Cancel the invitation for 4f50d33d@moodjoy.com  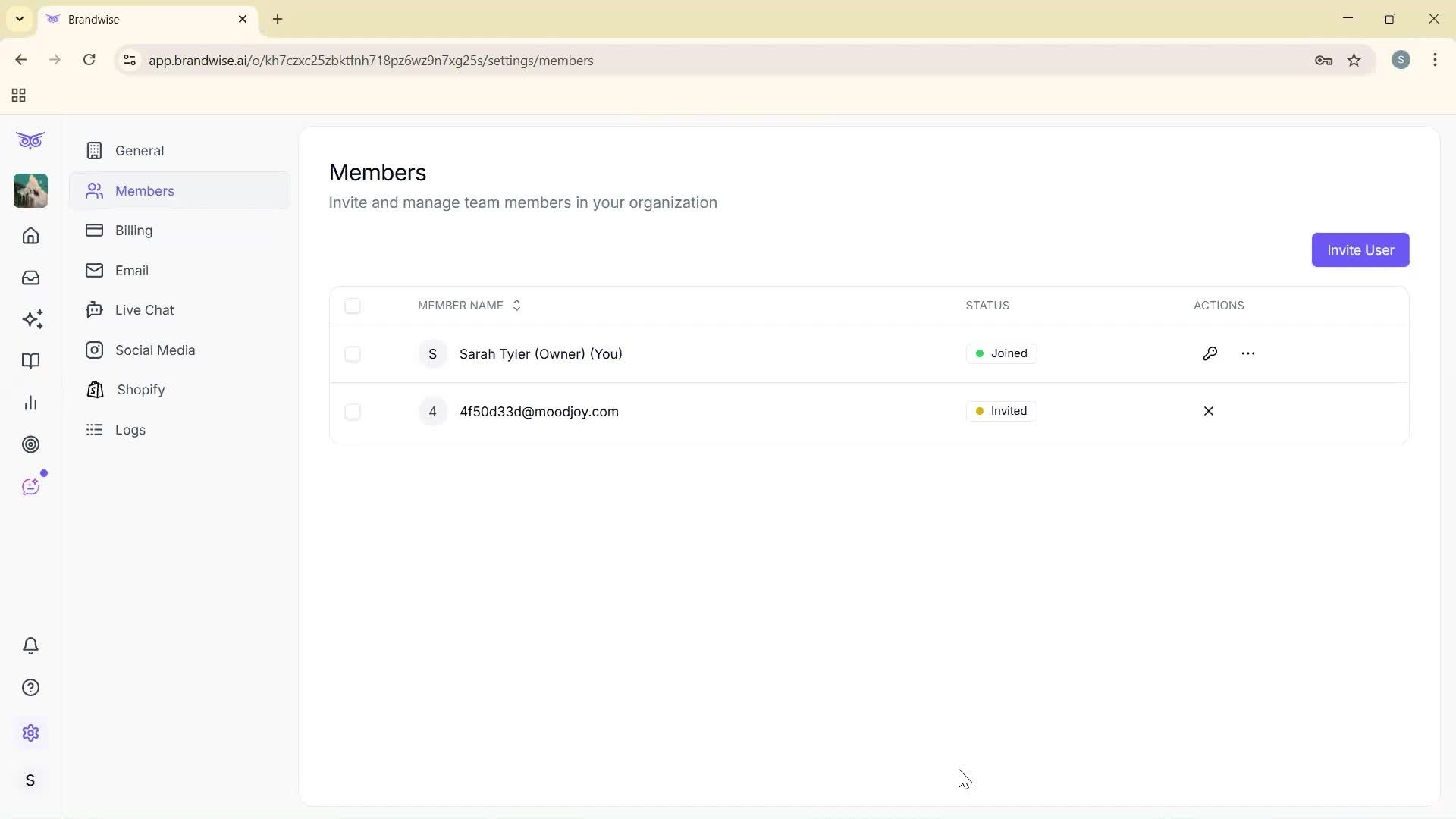tap(1209, 411)
